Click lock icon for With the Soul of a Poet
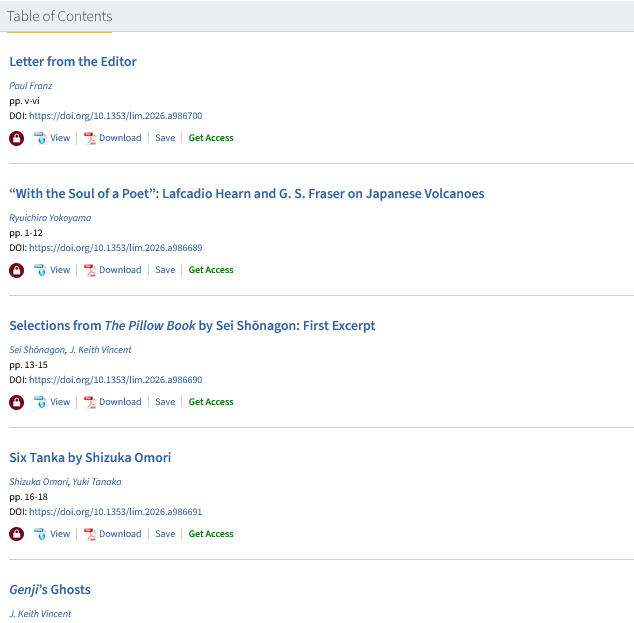The height and width of the screenshot is (623, 634). point(17,270)
